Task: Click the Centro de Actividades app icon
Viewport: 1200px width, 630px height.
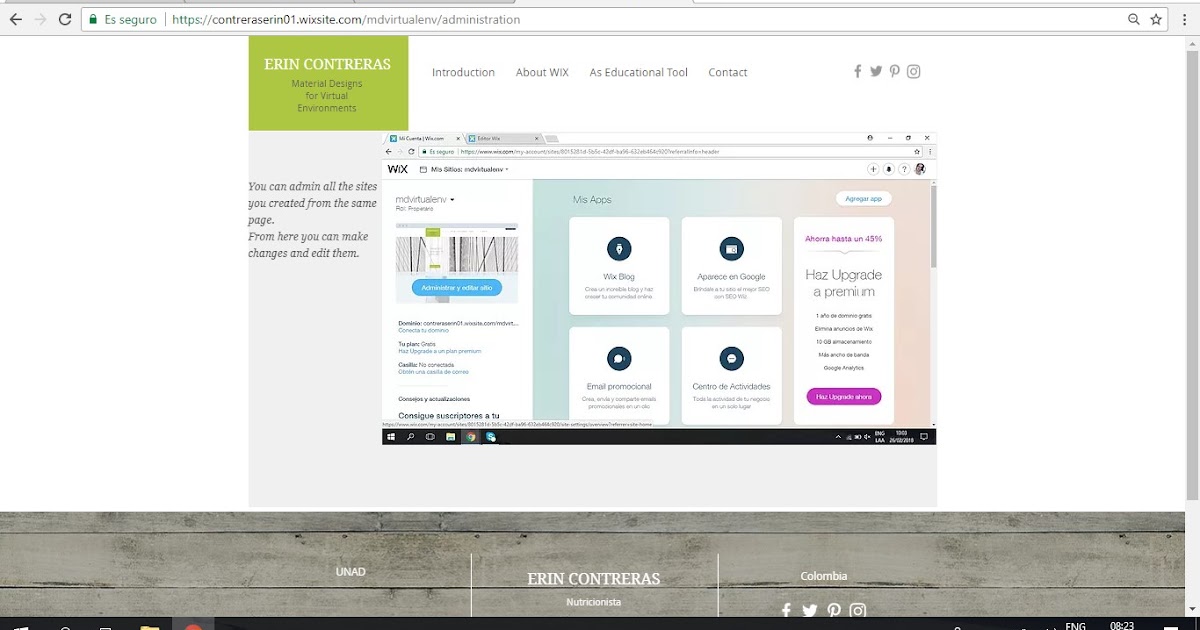Action: tap(731, 358)
